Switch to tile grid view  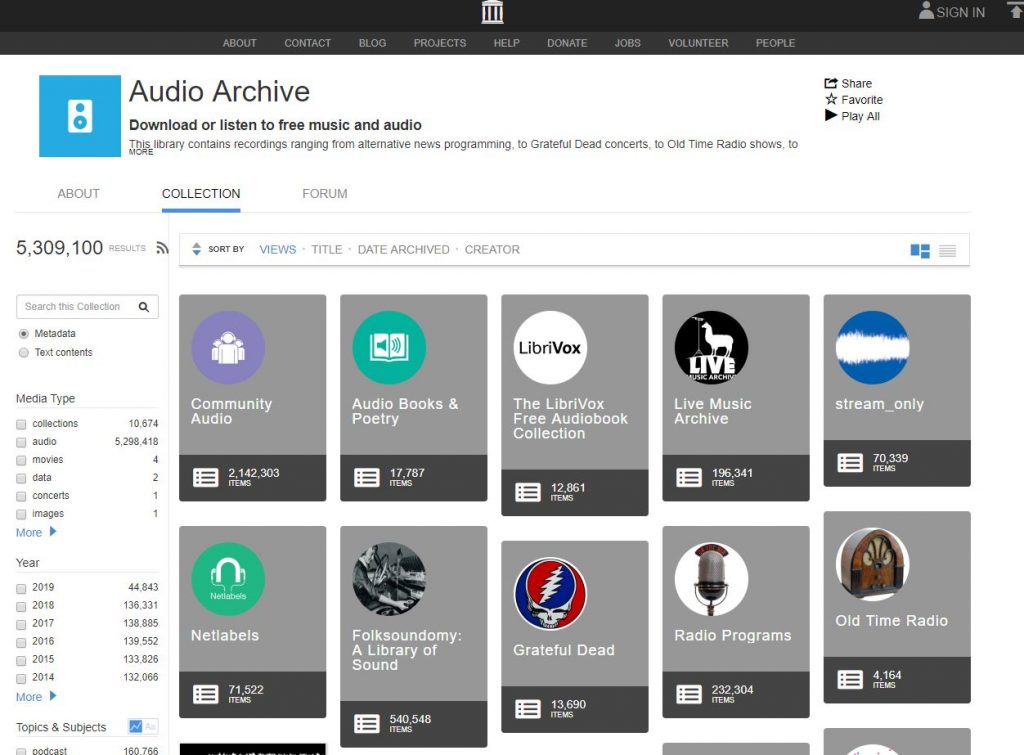(920, 251)
